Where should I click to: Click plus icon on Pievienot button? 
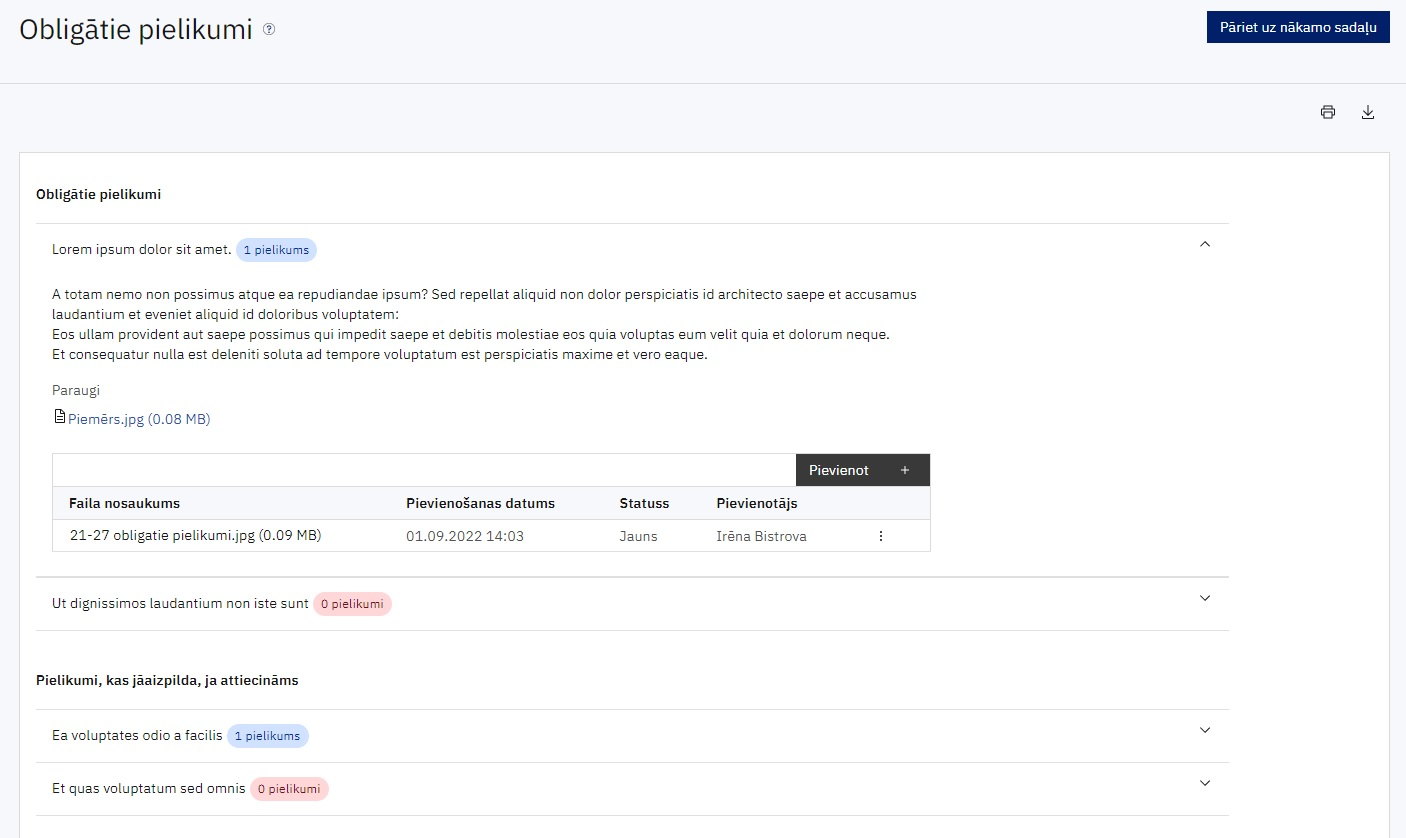tap(905, 470)
